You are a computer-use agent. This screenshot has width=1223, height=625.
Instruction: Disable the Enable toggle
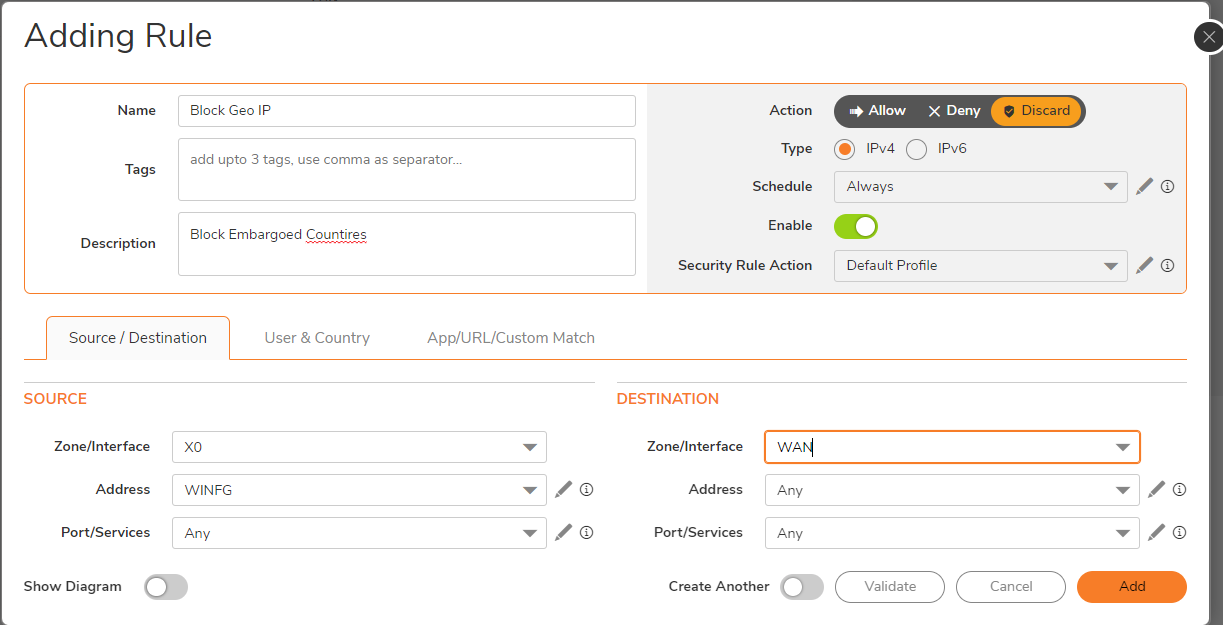click(855, 226)
